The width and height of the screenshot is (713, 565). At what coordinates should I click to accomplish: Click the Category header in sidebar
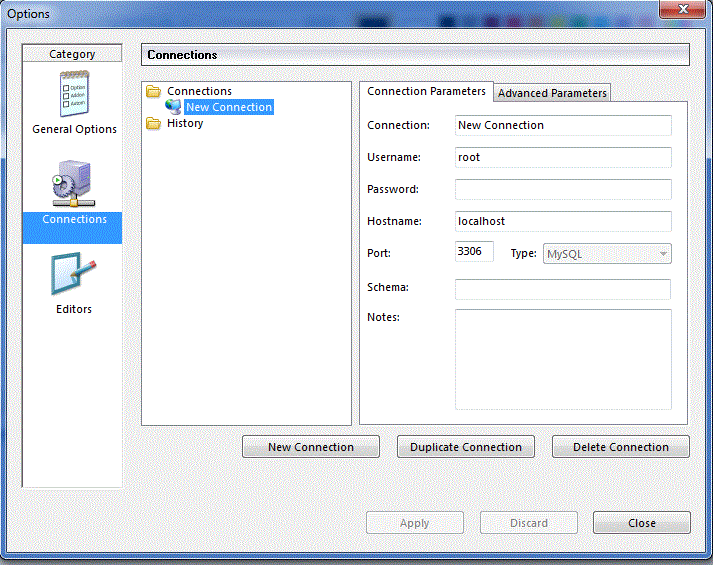[x=72, y=54]
